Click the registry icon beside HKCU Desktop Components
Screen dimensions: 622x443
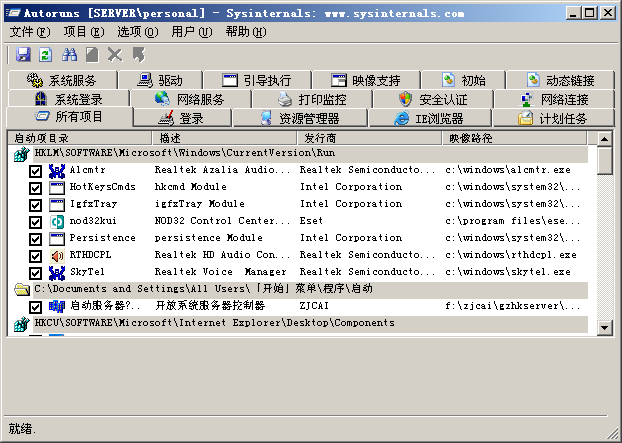(22, 324)
